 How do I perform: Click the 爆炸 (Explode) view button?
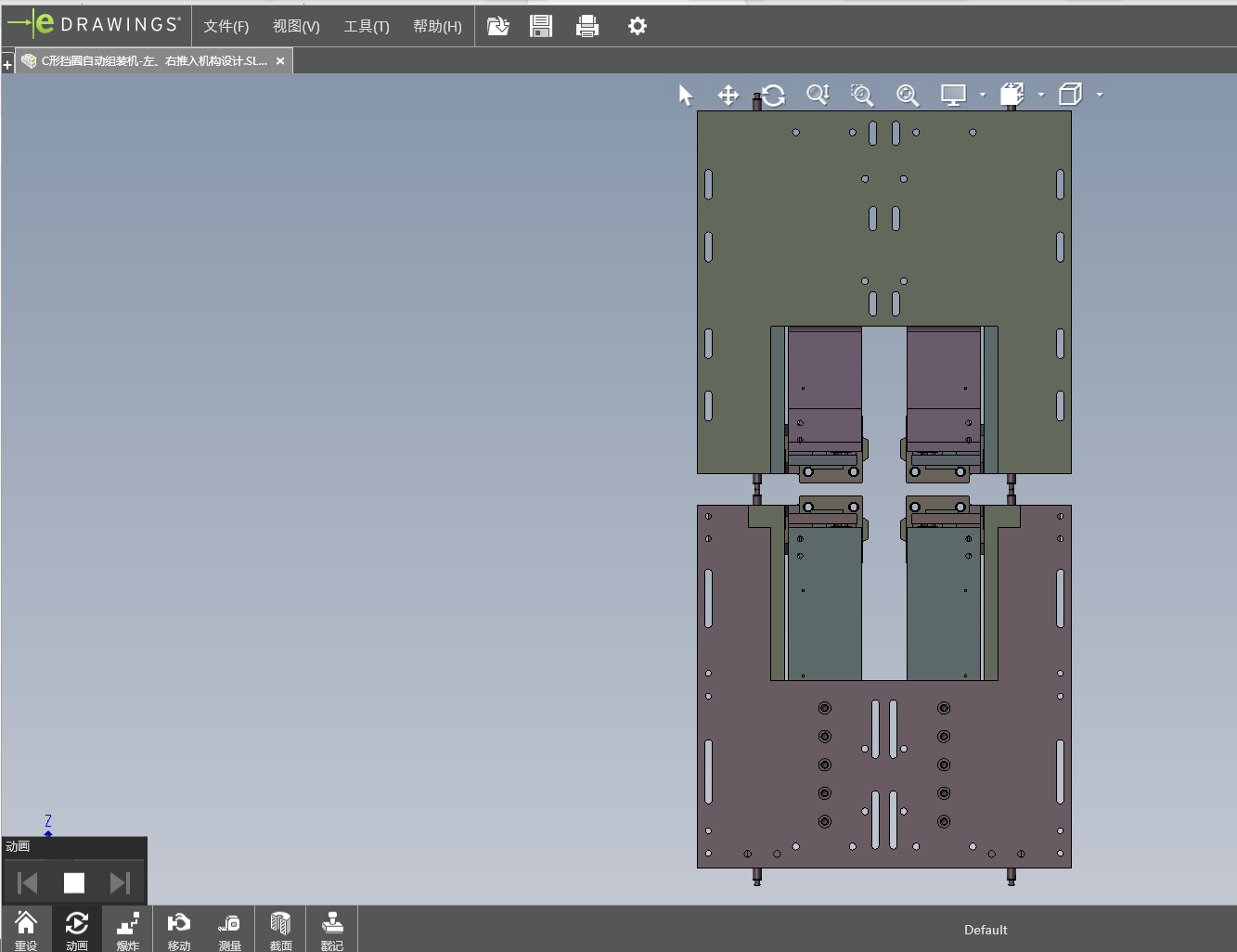click(x=127, y=929)
